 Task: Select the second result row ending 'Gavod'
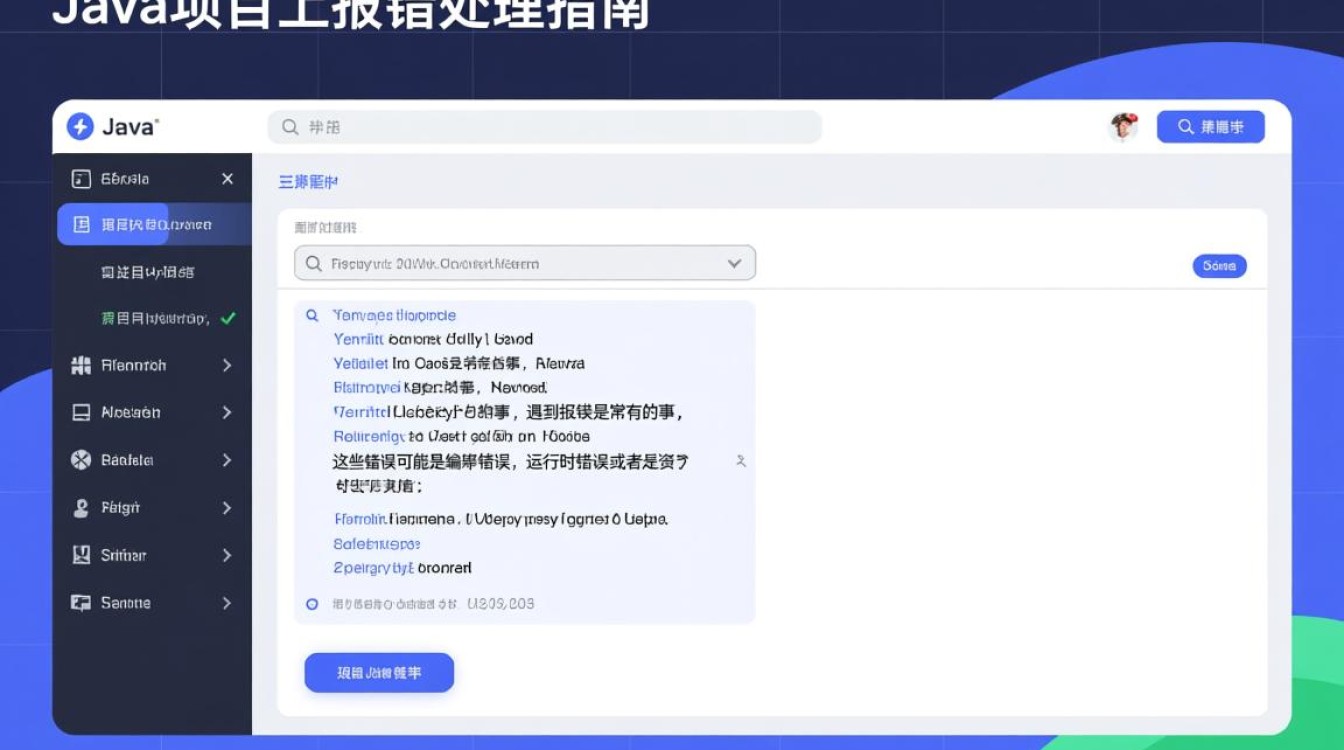433,339
